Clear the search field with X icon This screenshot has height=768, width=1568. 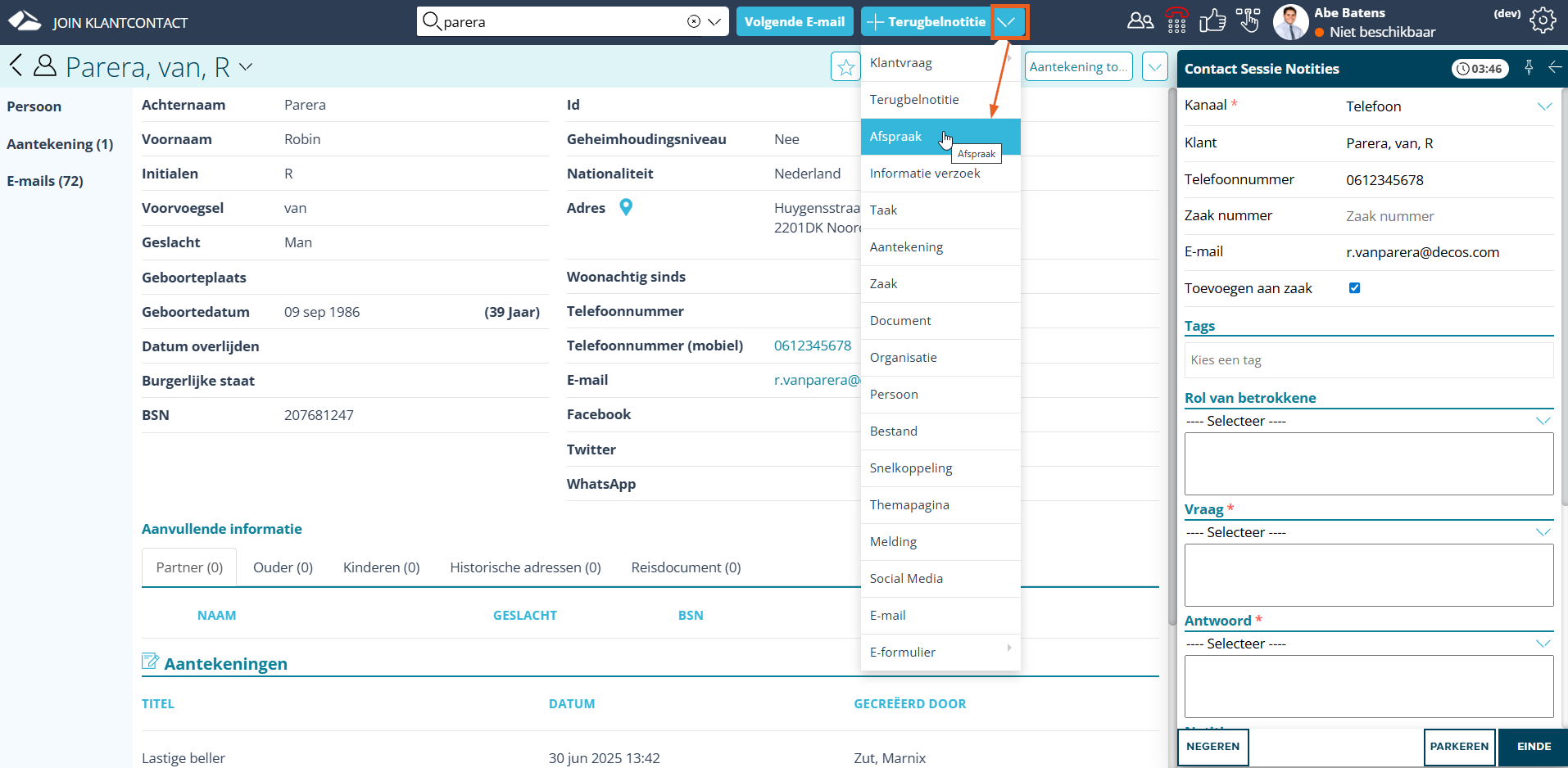point(694,22)
